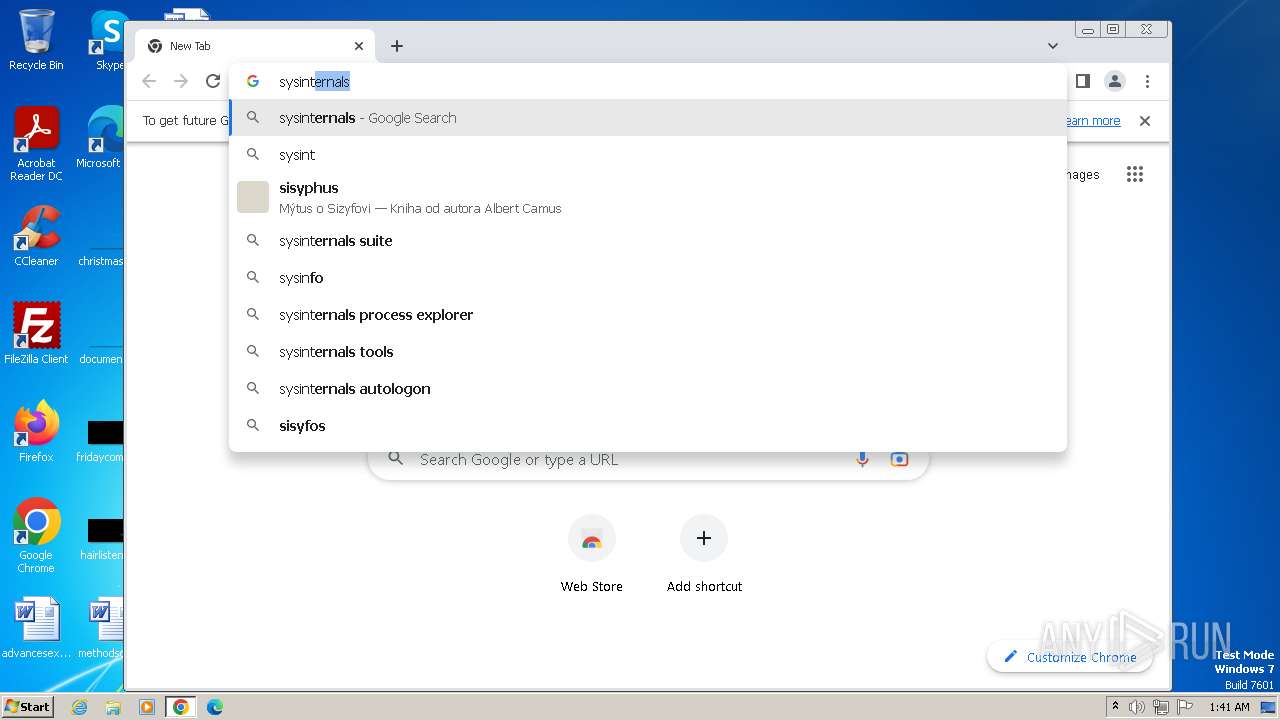Choose the 'sysint' suggestion

pos(648,155)
